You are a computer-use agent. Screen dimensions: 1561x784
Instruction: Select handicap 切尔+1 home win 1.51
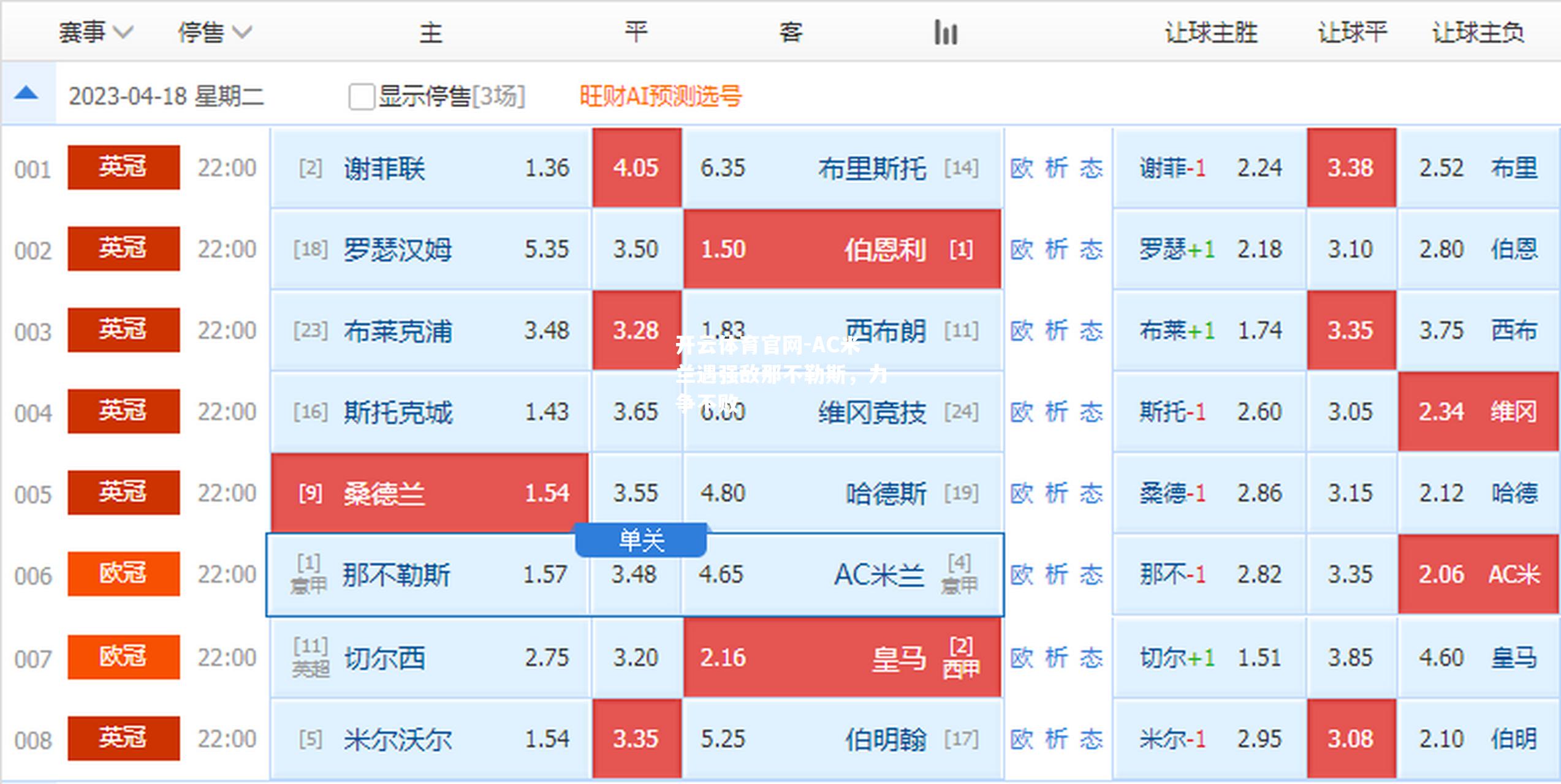pyautogui.click(x=1209, y=657)
